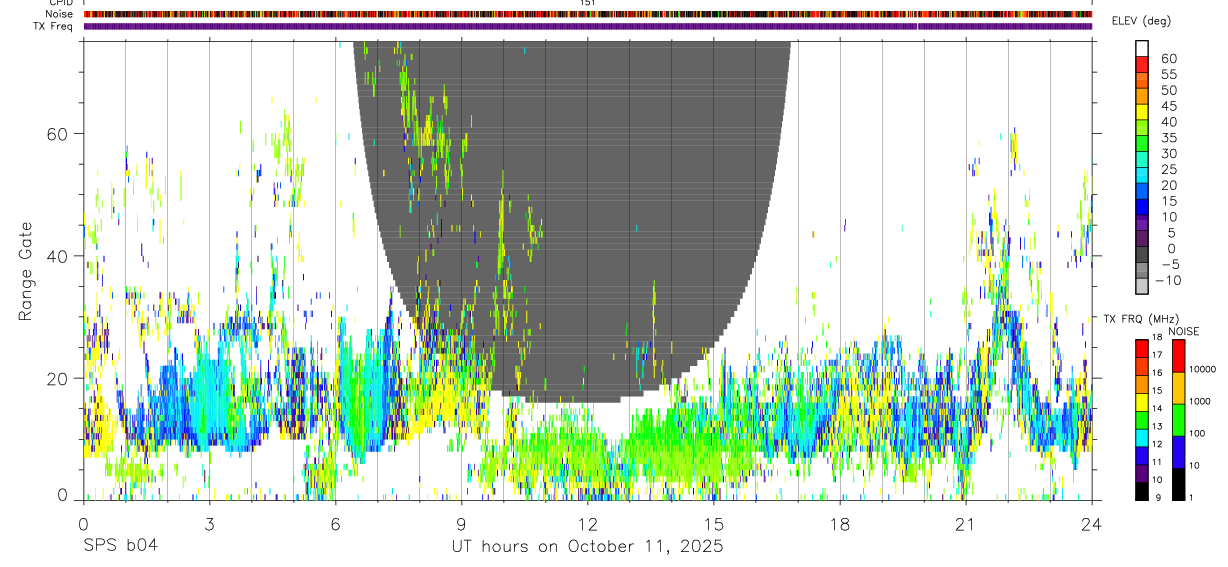Click the '17' label in the TX FRQ legend
1228x567 pixels.
tap(1159, 356)
